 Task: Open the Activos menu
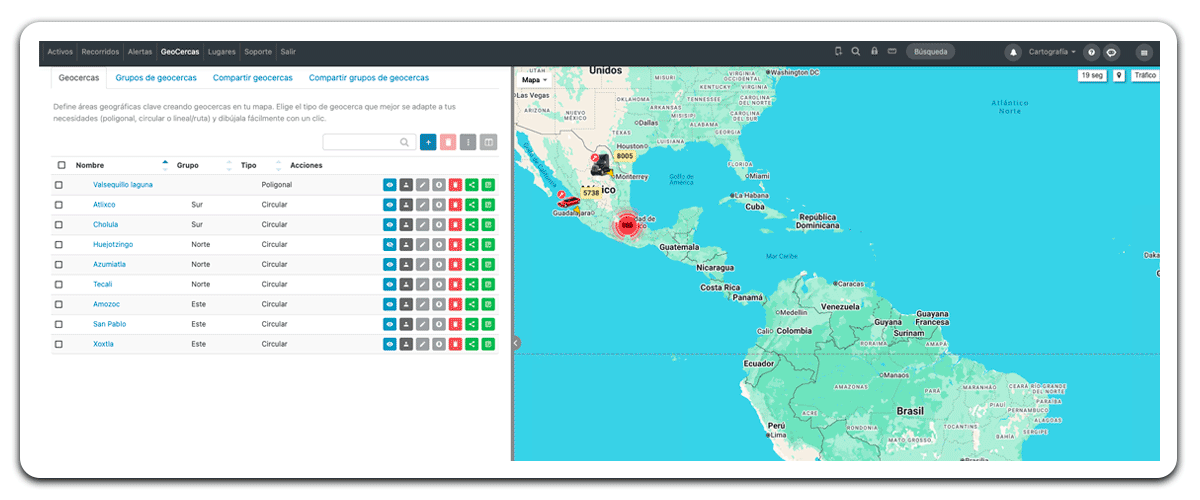click(60, 51)
